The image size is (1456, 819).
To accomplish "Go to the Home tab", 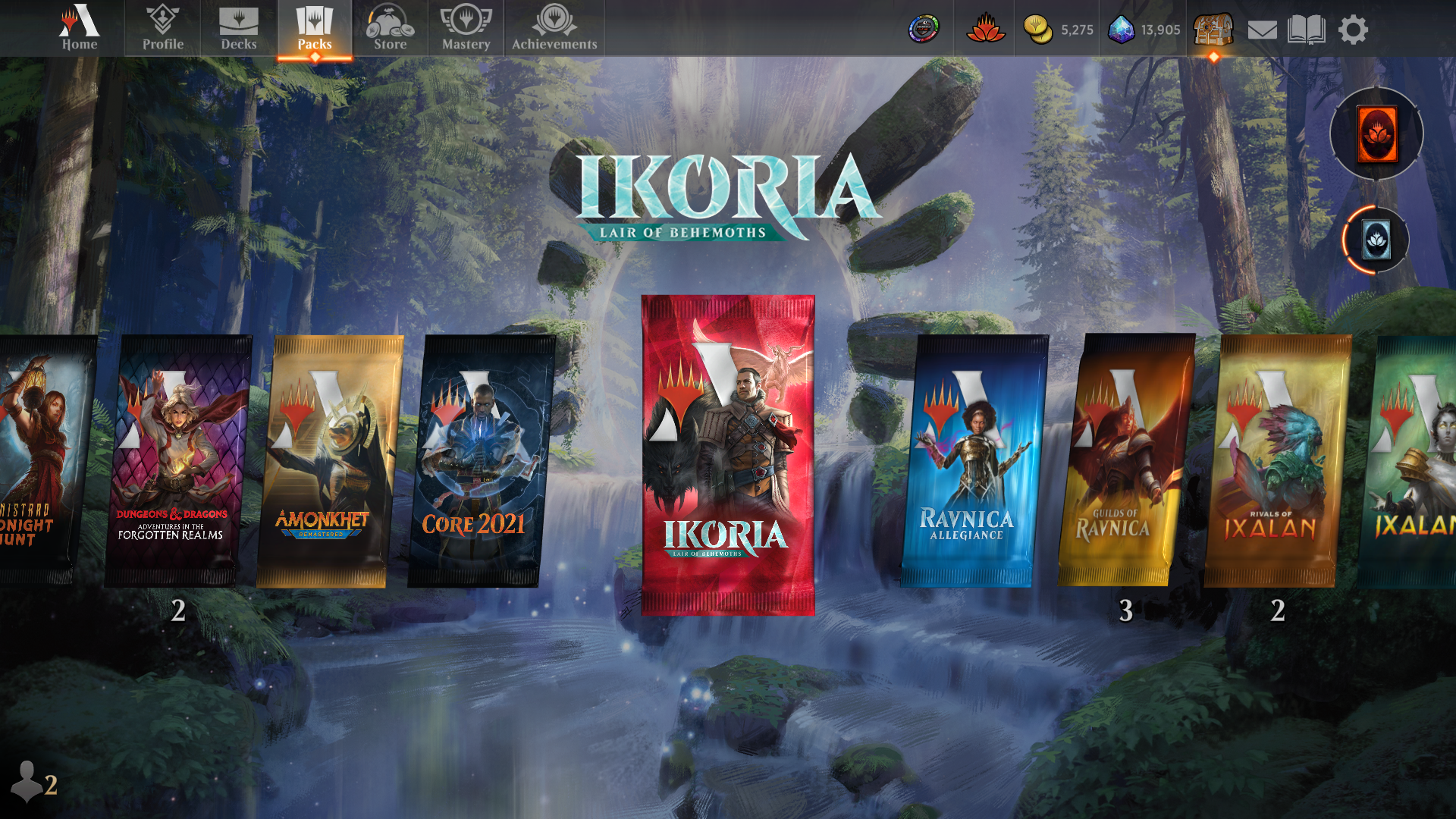I will tap(80, 28).
